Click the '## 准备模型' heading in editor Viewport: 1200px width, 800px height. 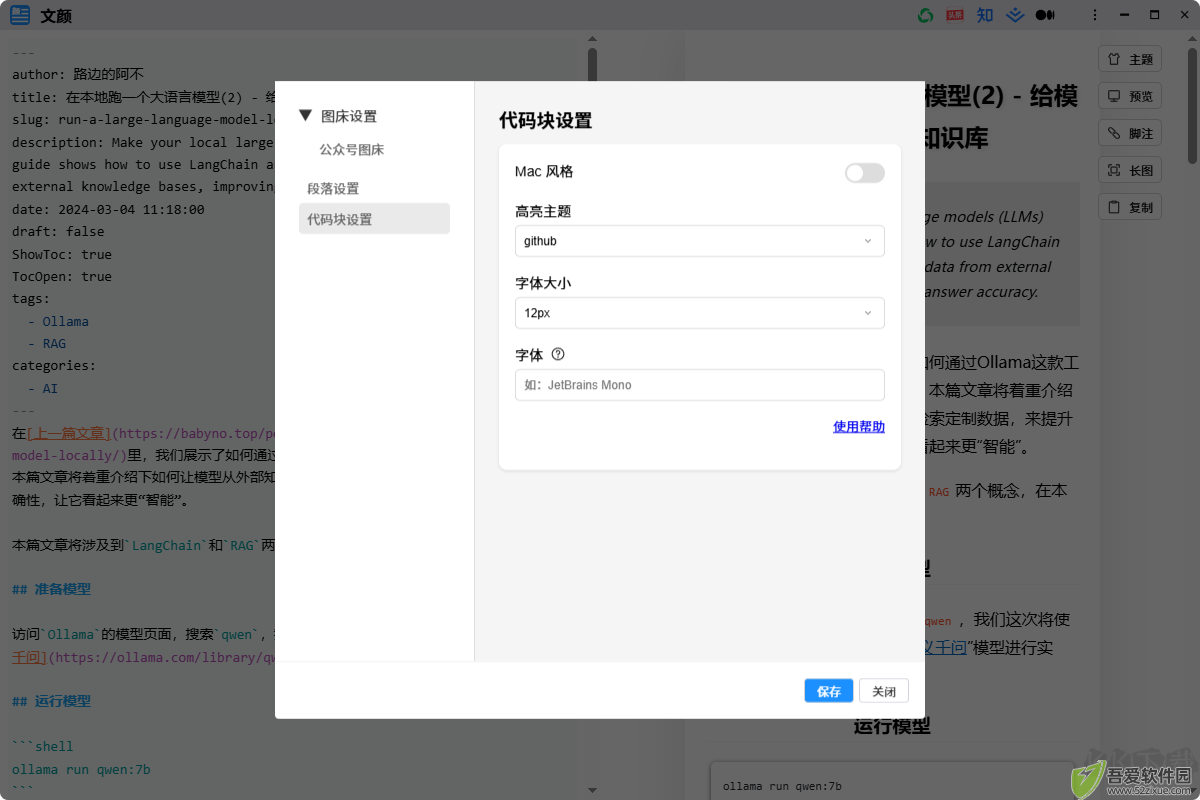(x=51, y=589)
